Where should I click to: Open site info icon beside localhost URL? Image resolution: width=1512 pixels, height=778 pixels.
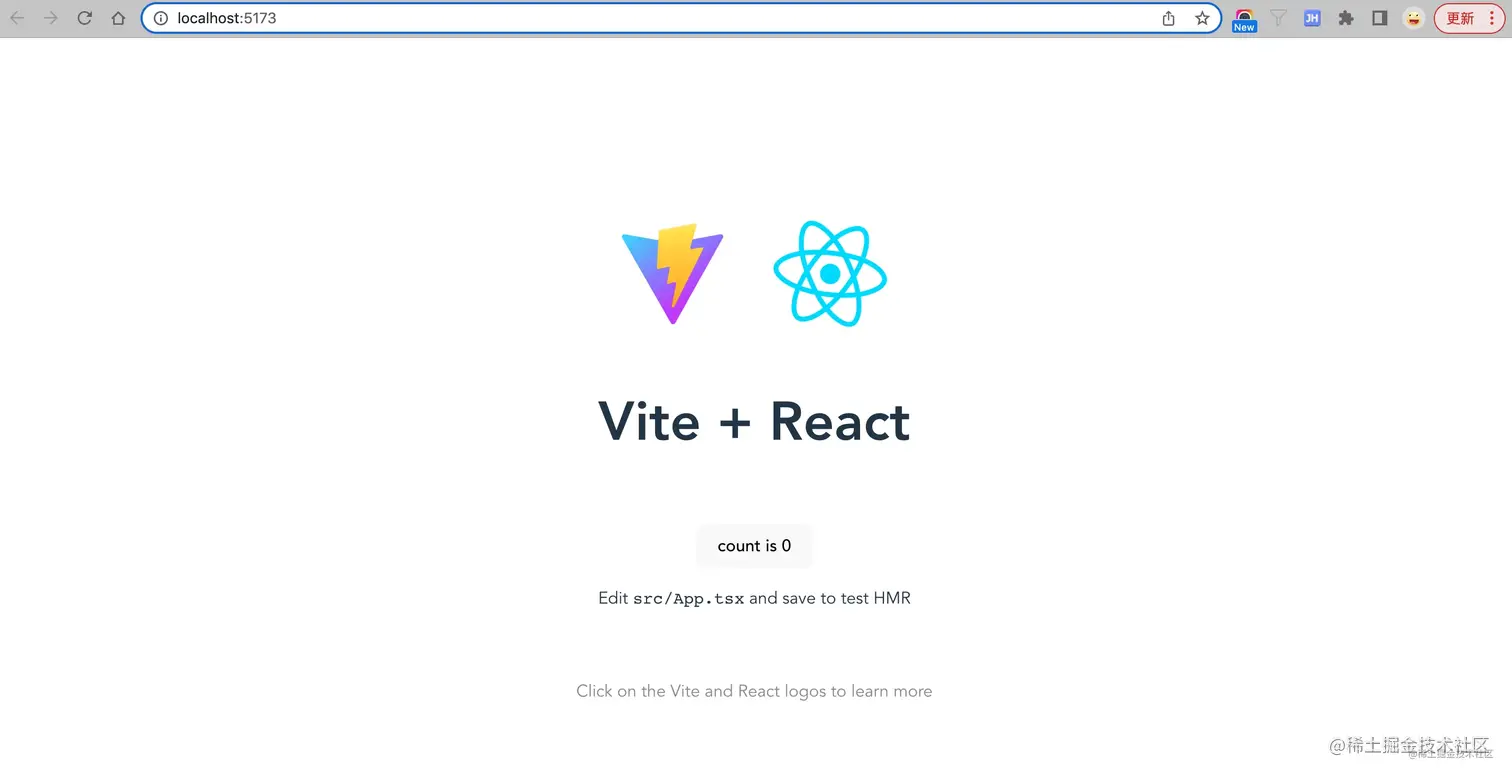tap(160, 18)
